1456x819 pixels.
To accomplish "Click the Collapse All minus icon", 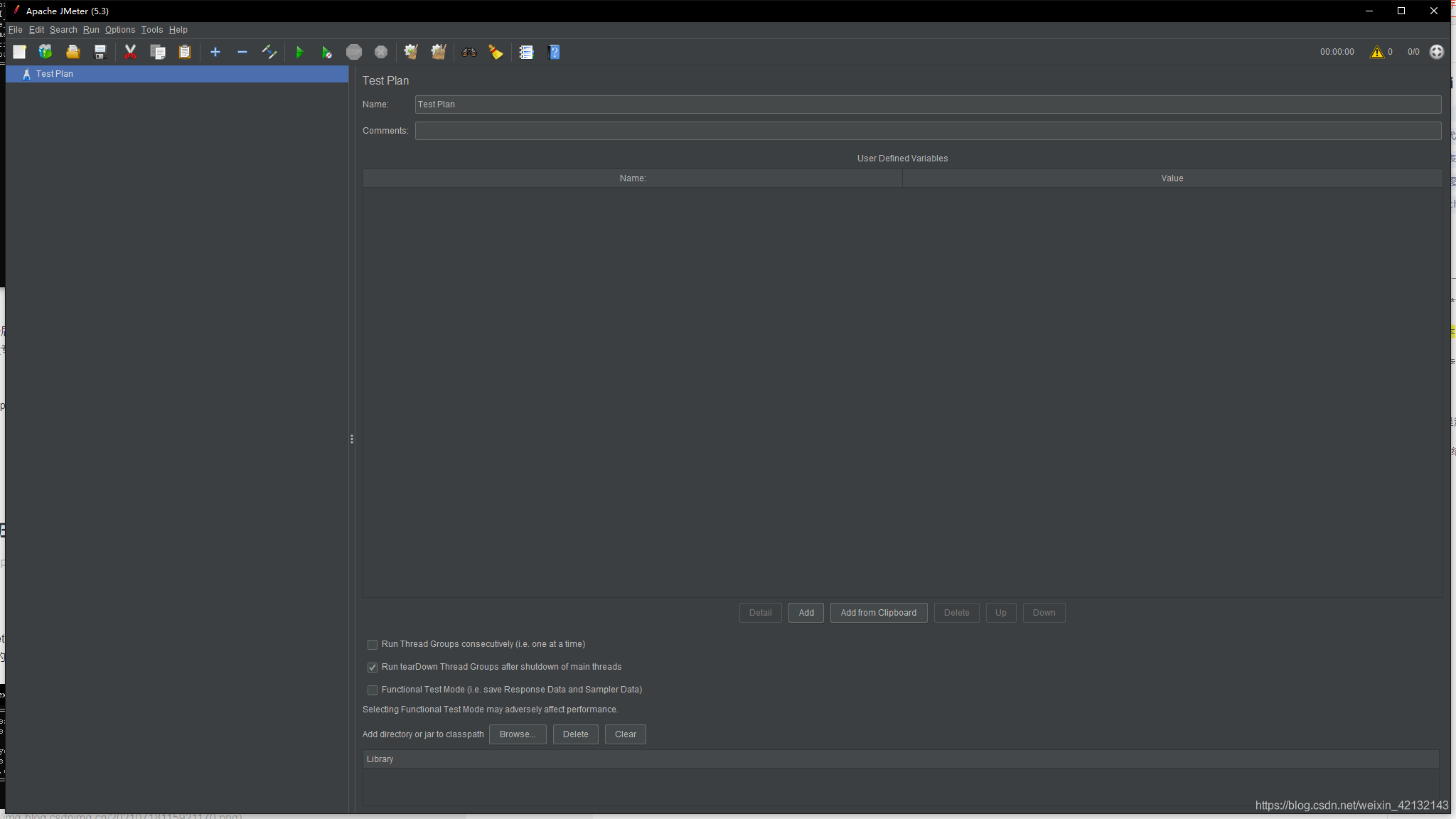I will click(242, 52).
